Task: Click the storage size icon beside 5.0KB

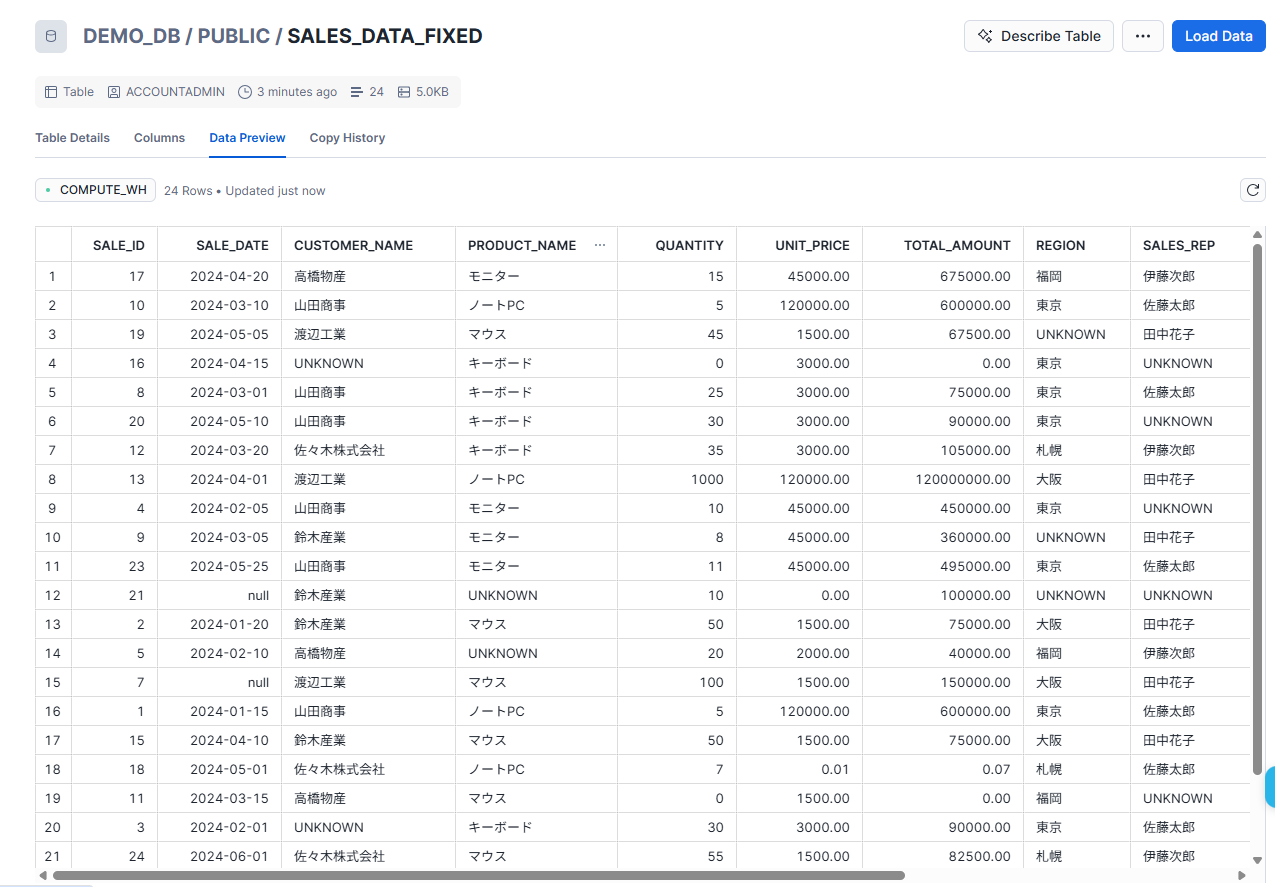Action: pos(404,92)
